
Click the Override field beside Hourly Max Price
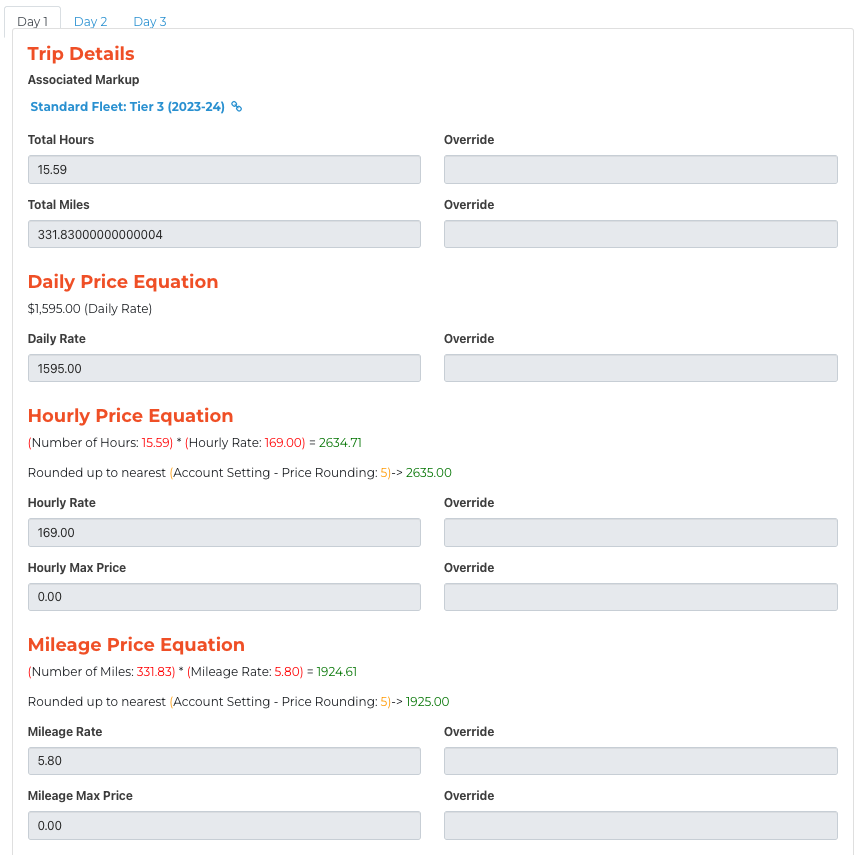tap(641, 597)
